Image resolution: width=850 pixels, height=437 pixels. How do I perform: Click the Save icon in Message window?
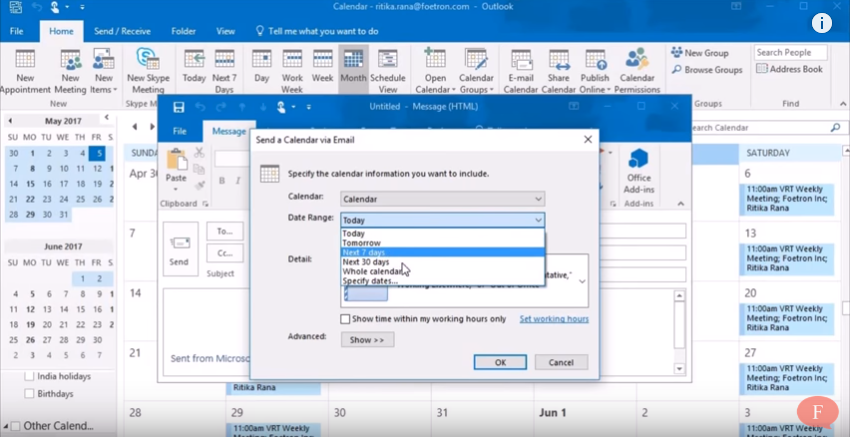pyautogui.click(x=178, y=107)
